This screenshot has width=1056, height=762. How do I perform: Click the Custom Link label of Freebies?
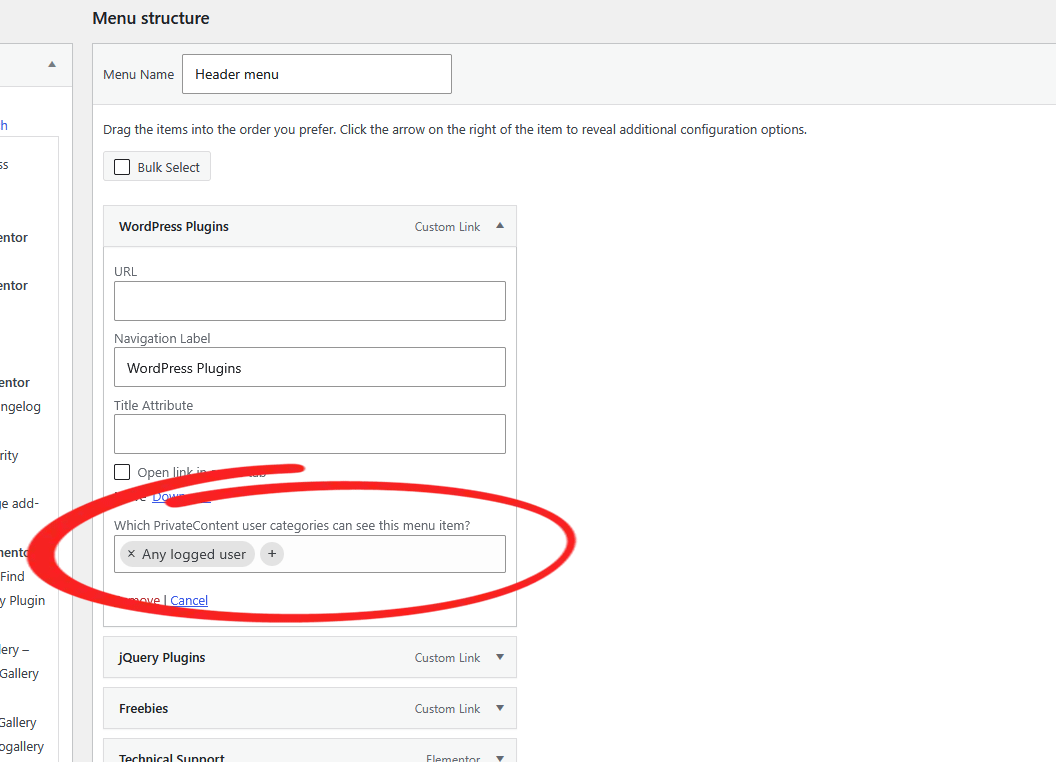(x=447, y=709)
